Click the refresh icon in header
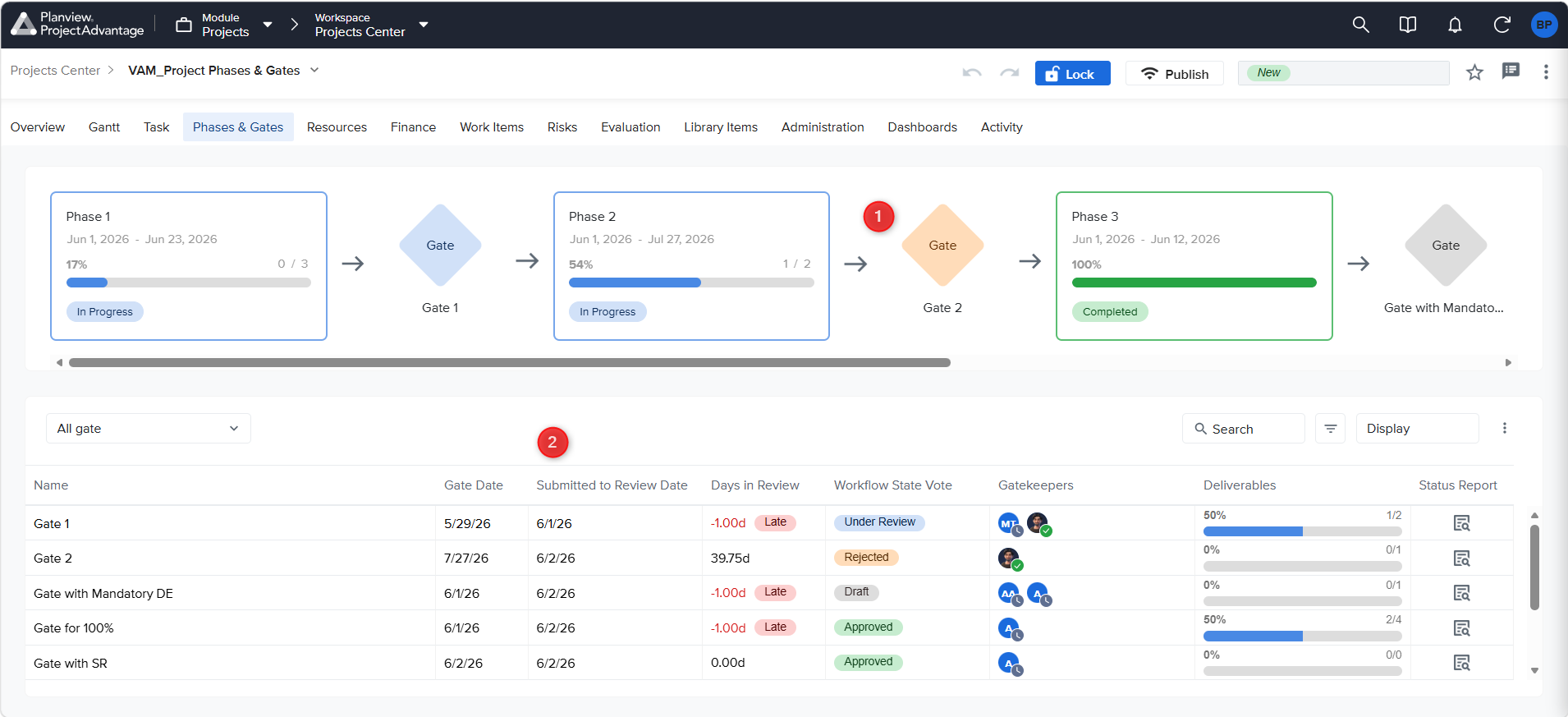This screenshot has height=717, width=1568. click(x=1502, y=25)
